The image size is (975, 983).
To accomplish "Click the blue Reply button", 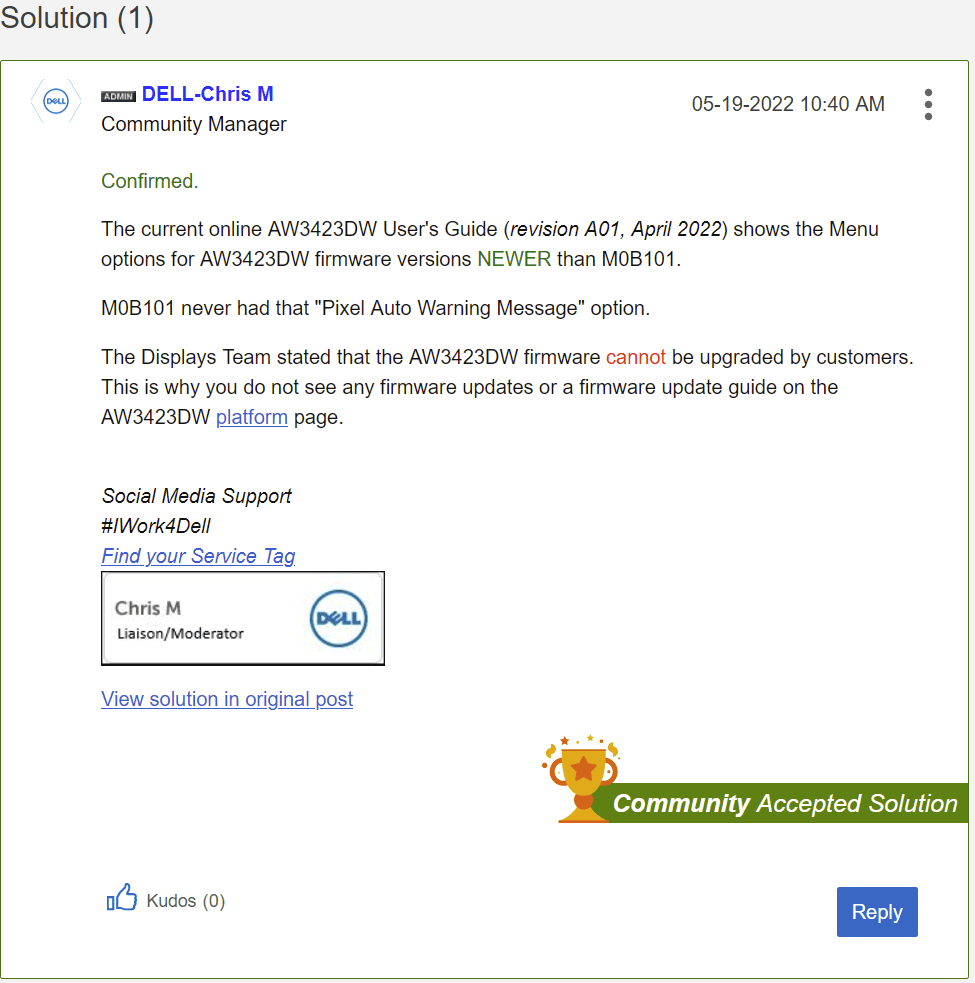I will coord(877,912).
